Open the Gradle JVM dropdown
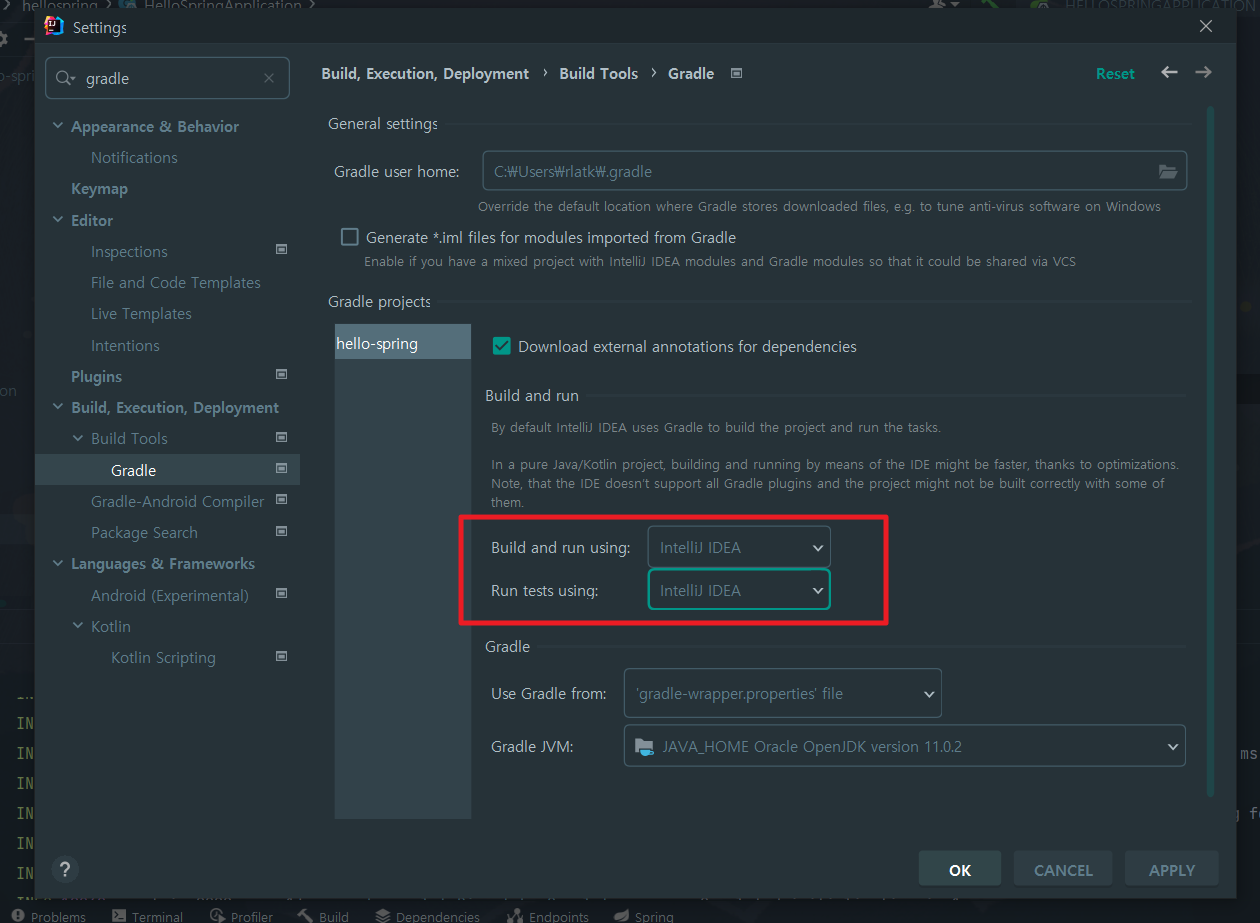Image resolution: width=1260 pixels, height=923 pixels. pos(904,746)
